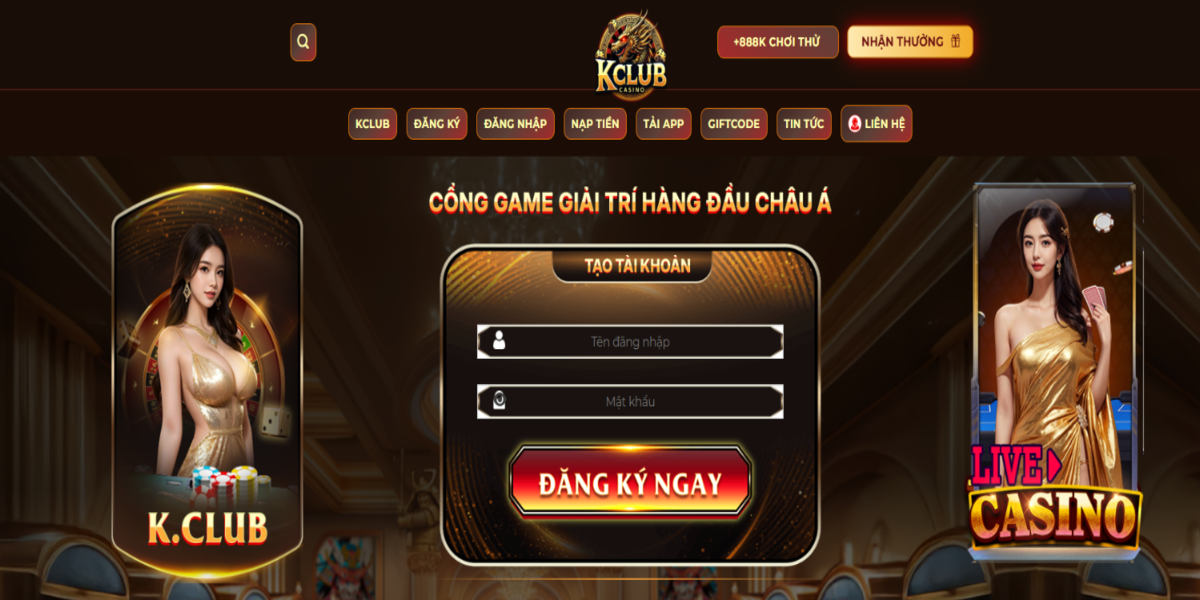Click the user icon in username field
This screenshot has width=1200, height=600.
coord(498,341)
